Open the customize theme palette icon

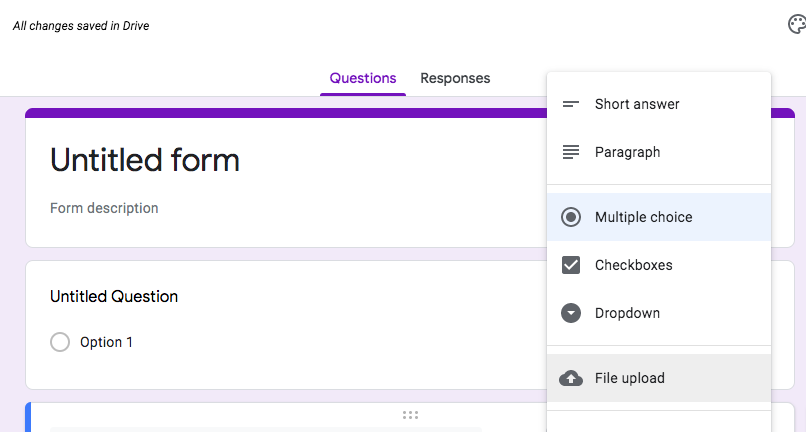pyautogui.click(x=797, y=24)
